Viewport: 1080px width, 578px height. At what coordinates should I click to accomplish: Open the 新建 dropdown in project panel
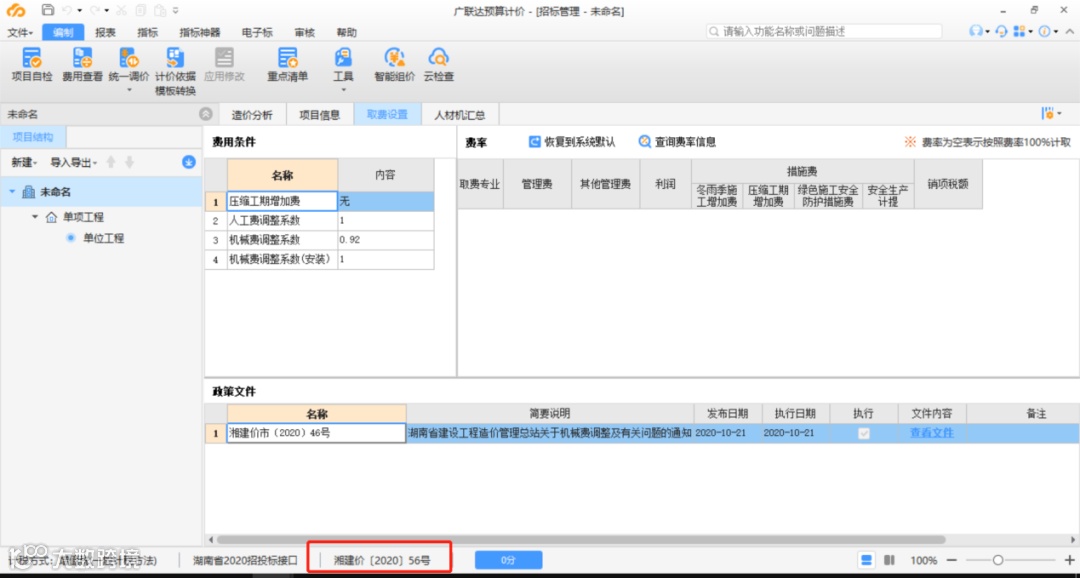click(x=26, y=163)
